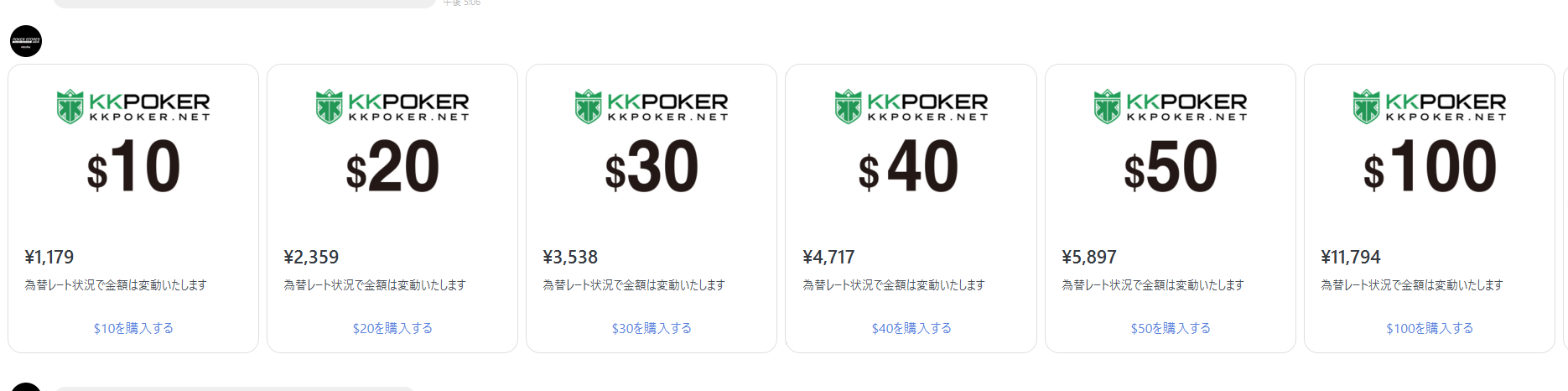Click the KKPoker crown logo on $10 card
The width and height of the screenshot is (1568, 391).
[70, 107]
